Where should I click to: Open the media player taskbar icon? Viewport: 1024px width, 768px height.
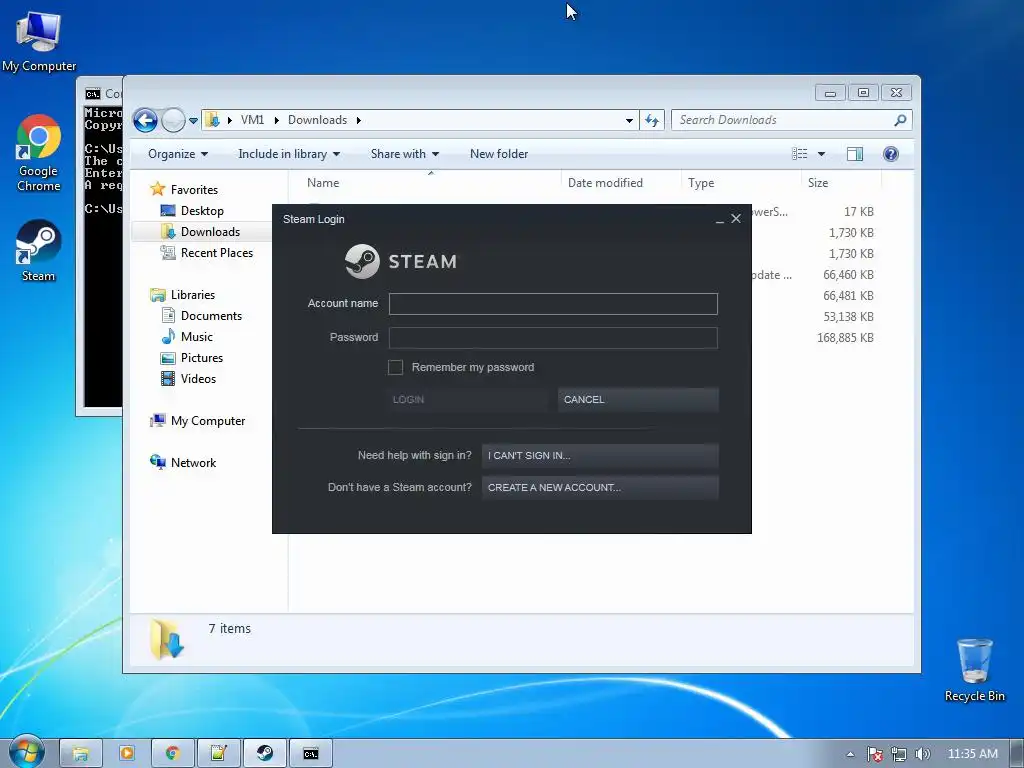127,754
